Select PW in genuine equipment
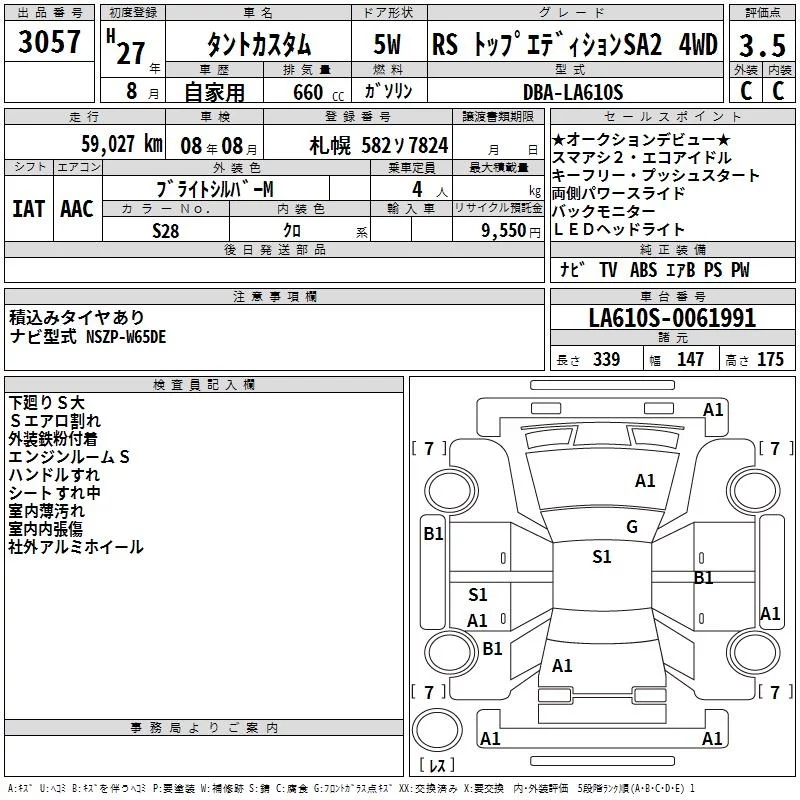 point(740,270)
